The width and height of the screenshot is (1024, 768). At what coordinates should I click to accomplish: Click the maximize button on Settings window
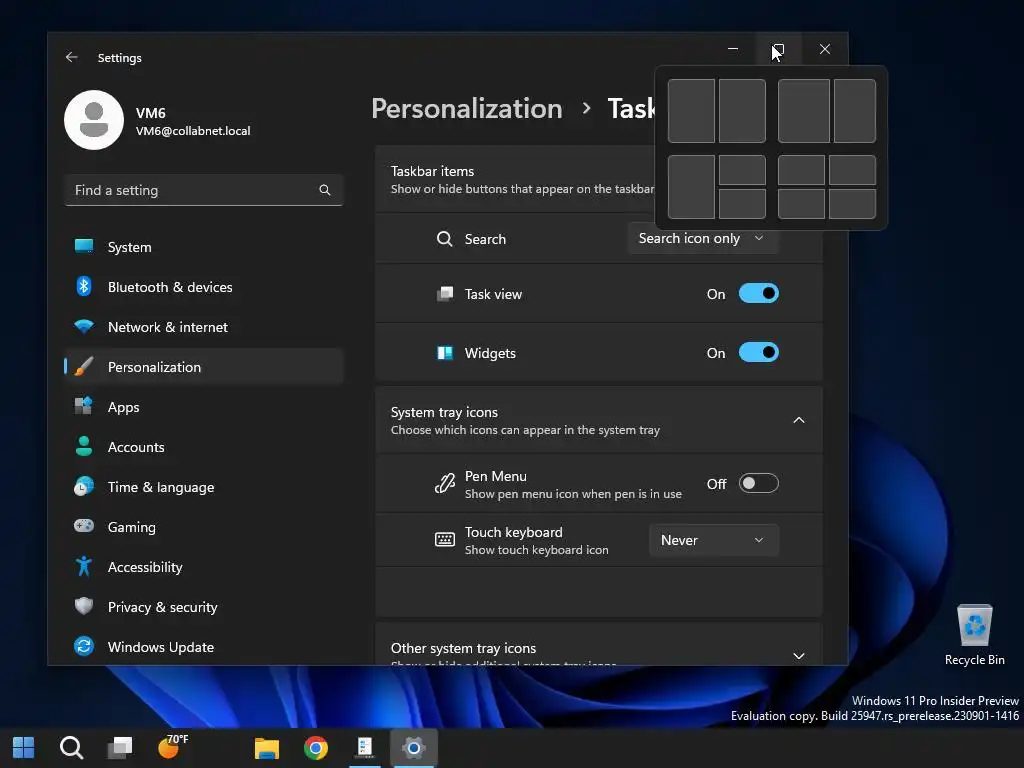(778, 49)
